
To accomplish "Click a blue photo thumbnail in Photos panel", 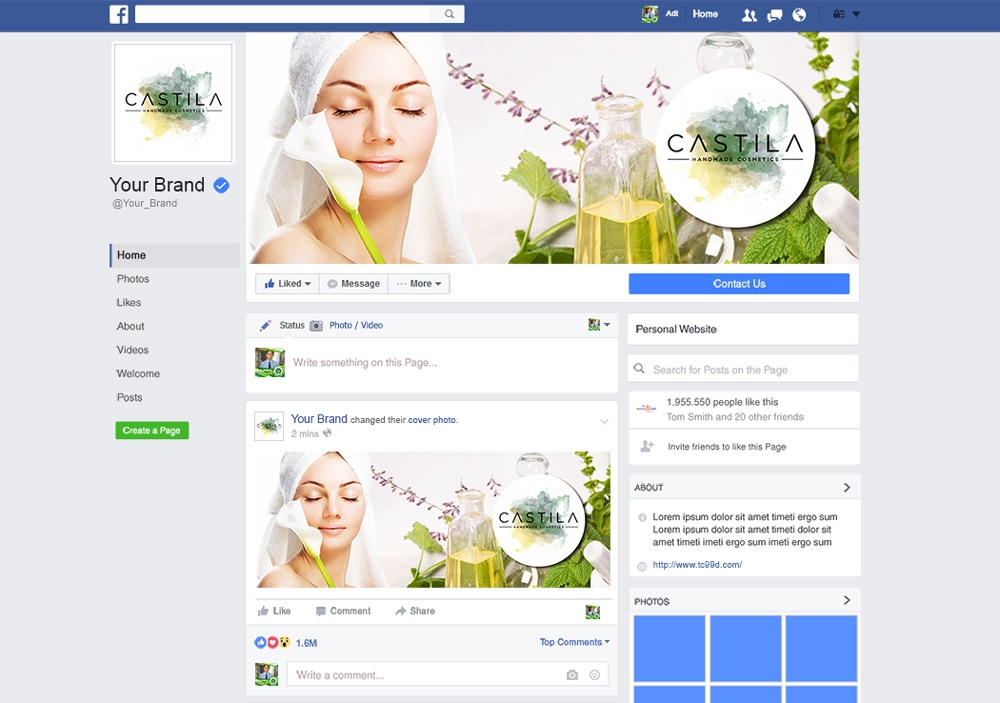I will tap(668, 650).
